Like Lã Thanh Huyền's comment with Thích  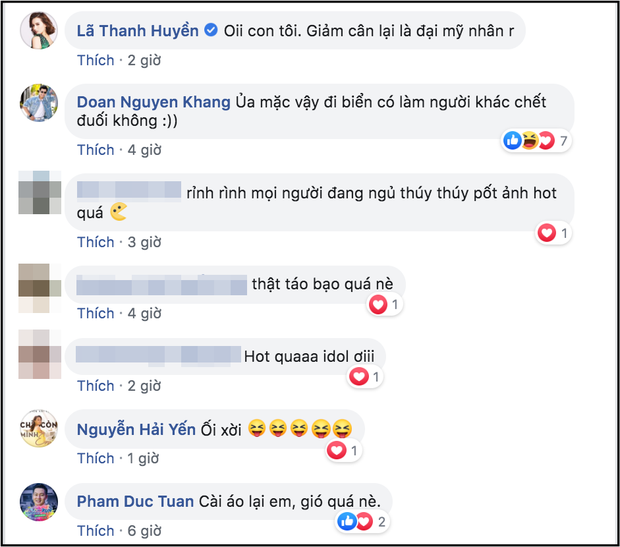[95, 60]
